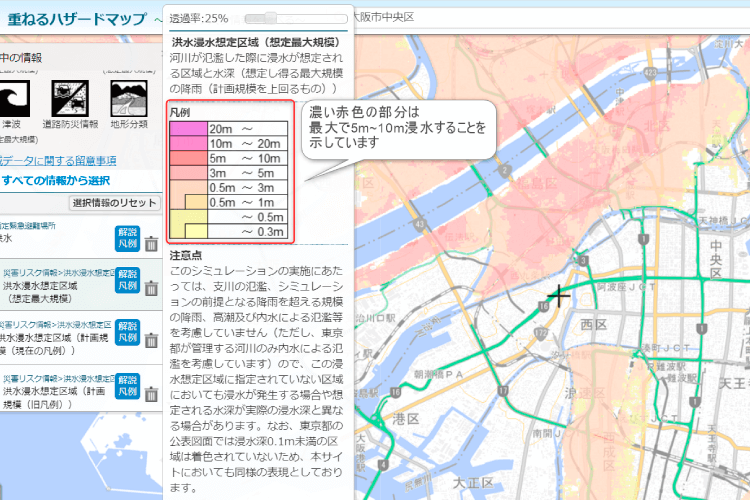Click the route 43 shield on the map
The width and height of the screenshot is (750, 500).
[419, 224]
